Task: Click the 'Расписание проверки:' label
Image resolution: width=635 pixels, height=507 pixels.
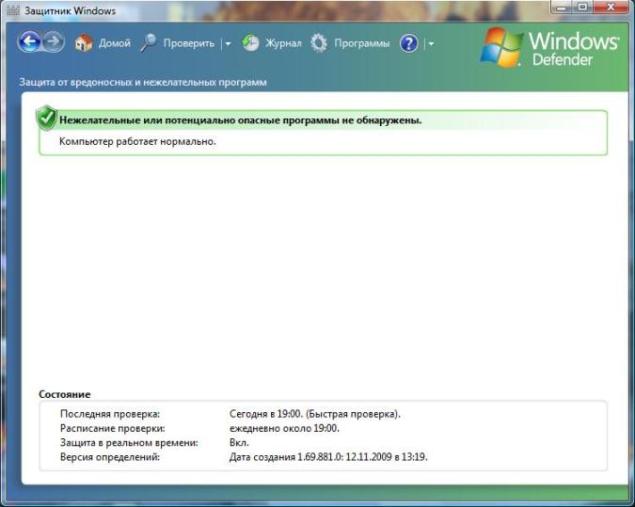Action: pyautogui.click(x=113, y=428)
